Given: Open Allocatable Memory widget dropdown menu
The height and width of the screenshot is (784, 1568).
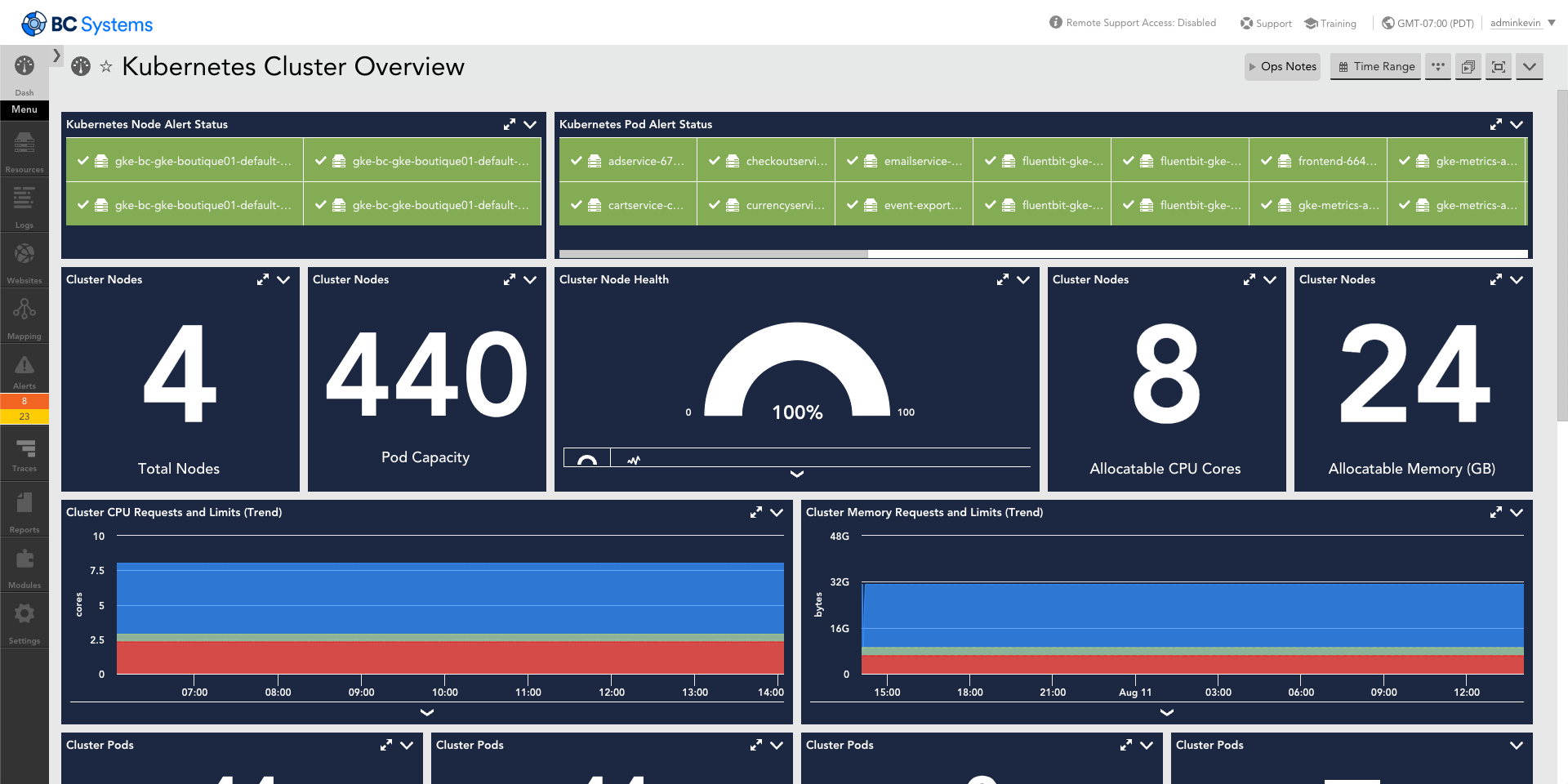Looking at the screenshot, I should pyautogui.click(x=1517, y=279).
